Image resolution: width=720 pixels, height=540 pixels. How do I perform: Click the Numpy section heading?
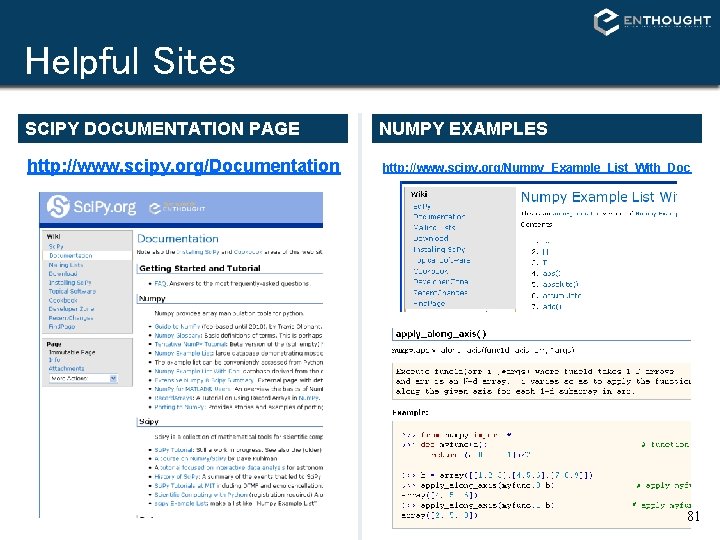tap(152, 298)
